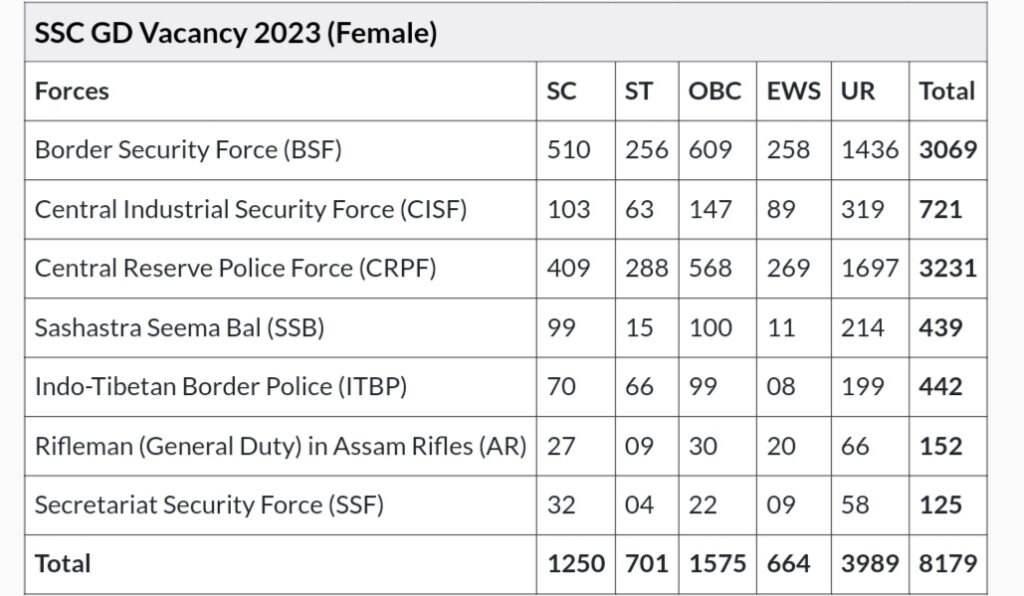The height and width of the screenshot is (596, 1024).
Task: Select the total SC value 1250
Action: point(576,564)
